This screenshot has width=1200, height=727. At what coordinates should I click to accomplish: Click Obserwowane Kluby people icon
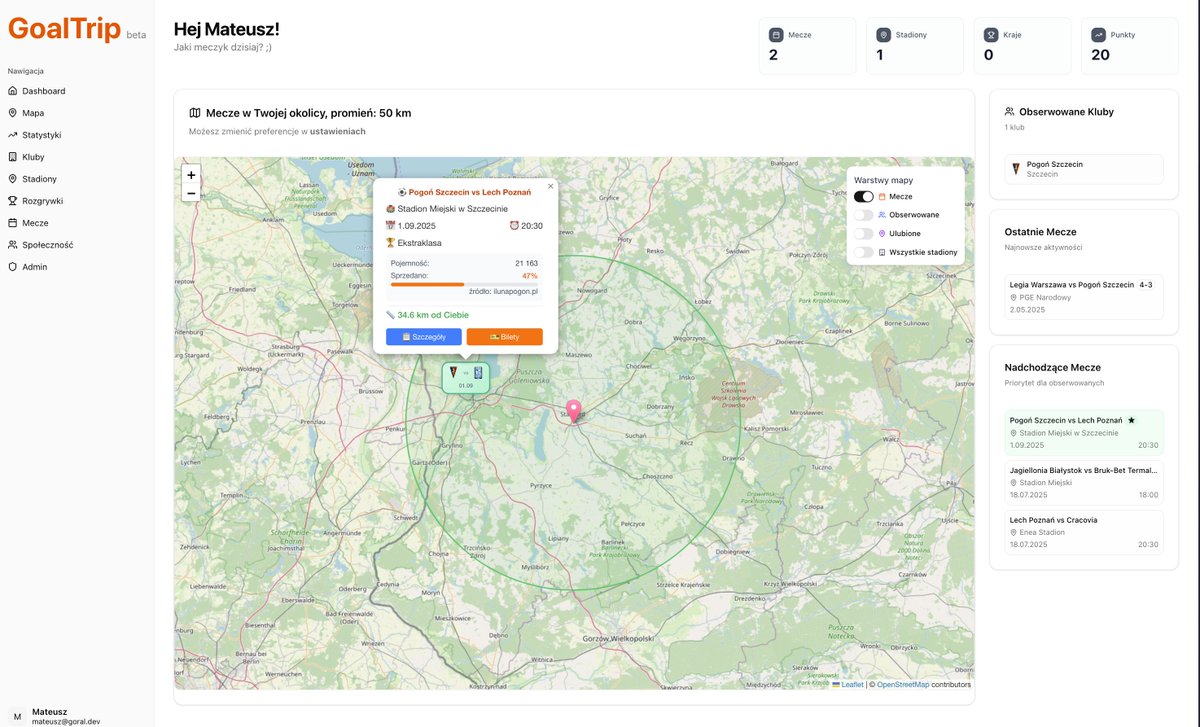[1010, 112]
